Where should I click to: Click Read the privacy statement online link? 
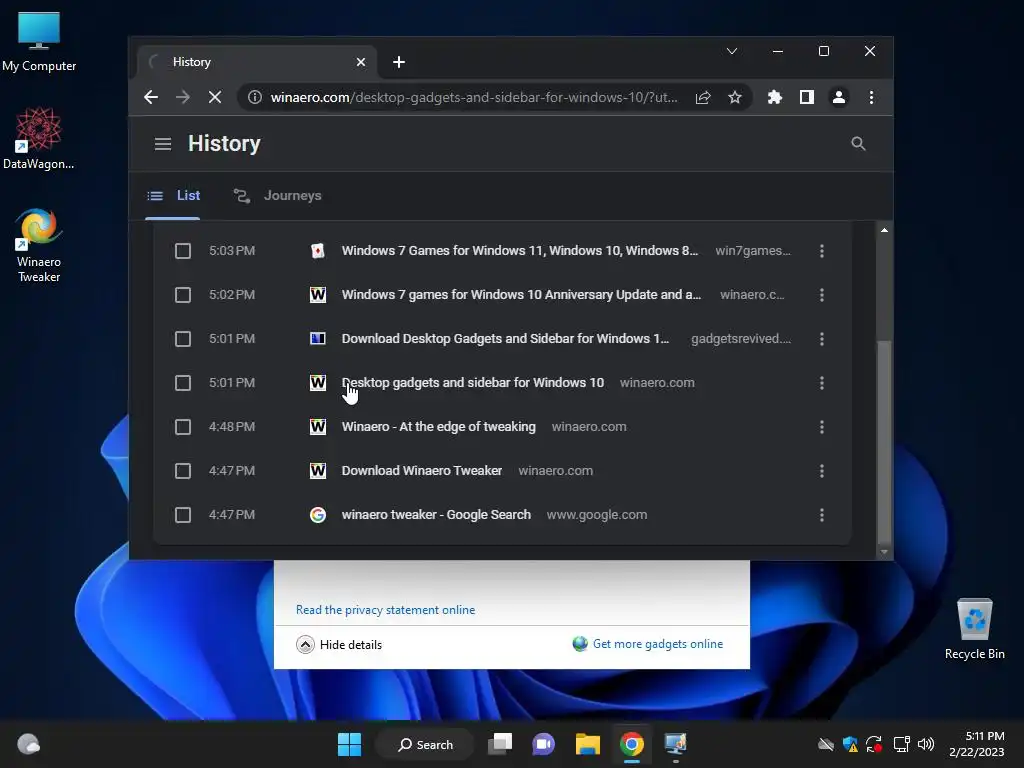385,610
